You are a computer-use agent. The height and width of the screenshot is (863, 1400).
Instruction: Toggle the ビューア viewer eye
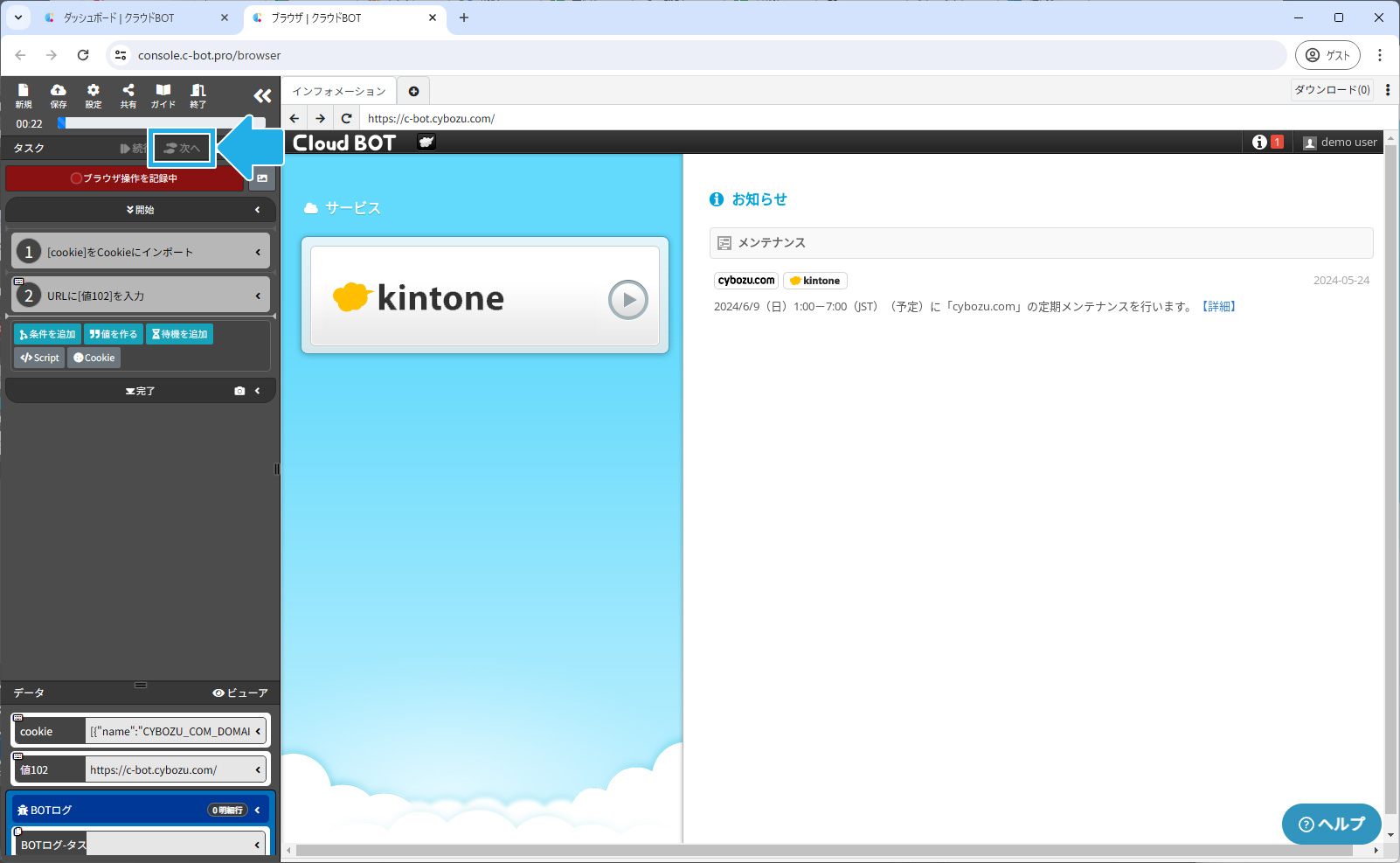click(240, 692)
